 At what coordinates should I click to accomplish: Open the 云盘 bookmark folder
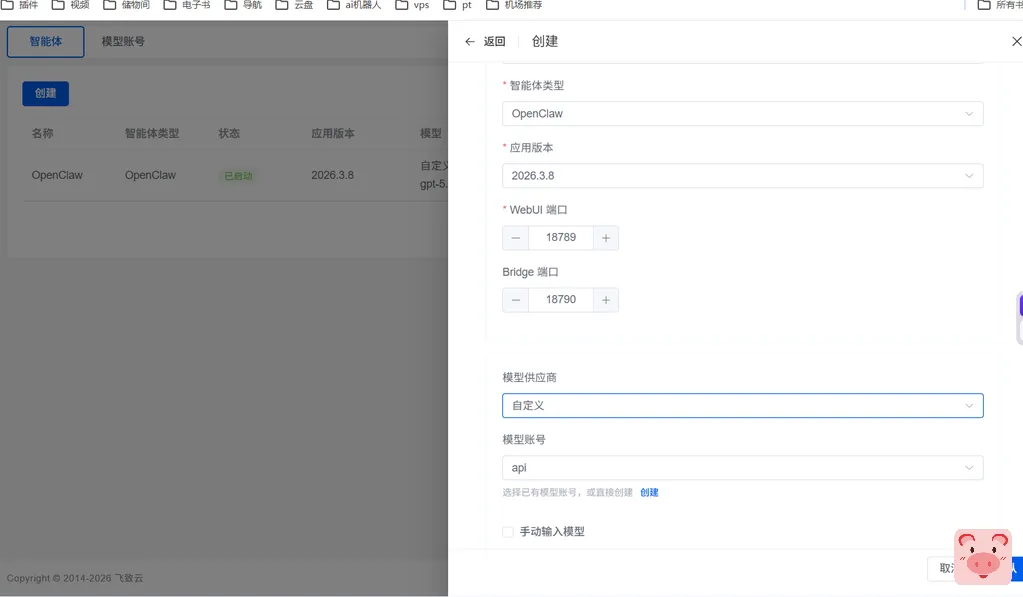294,5
